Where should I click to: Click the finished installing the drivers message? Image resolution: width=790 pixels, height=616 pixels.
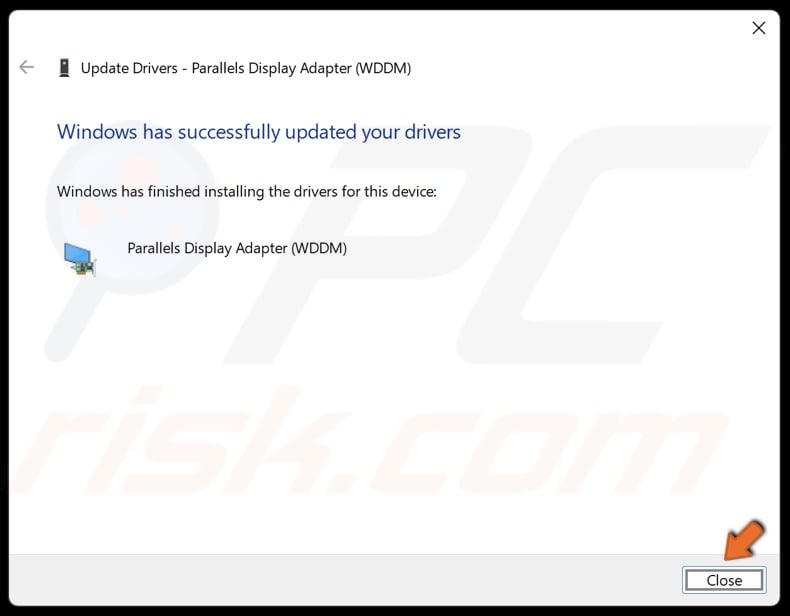tap(246, 191)
